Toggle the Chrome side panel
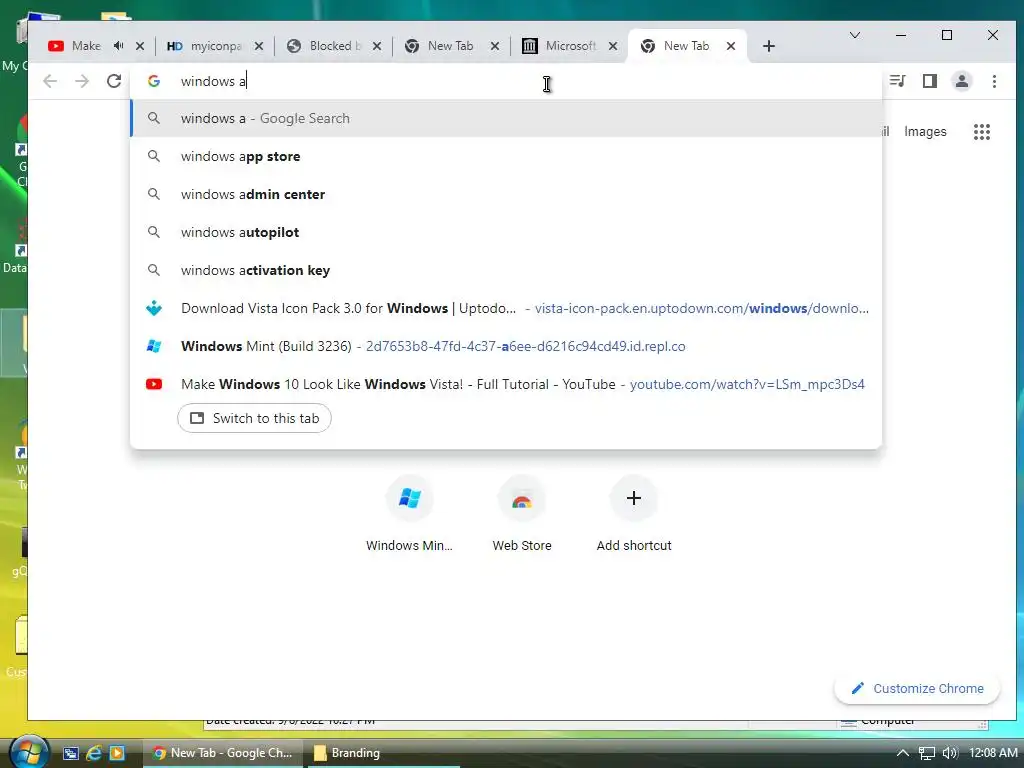Screen dimensions: 1024x768 (x=930, y=81)
